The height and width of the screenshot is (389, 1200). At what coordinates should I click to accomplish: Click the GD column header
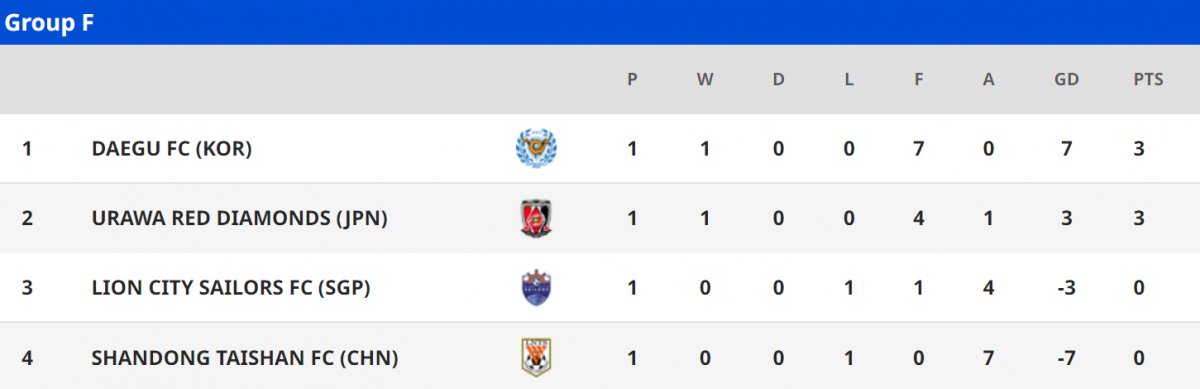(x=1067, y=80)
